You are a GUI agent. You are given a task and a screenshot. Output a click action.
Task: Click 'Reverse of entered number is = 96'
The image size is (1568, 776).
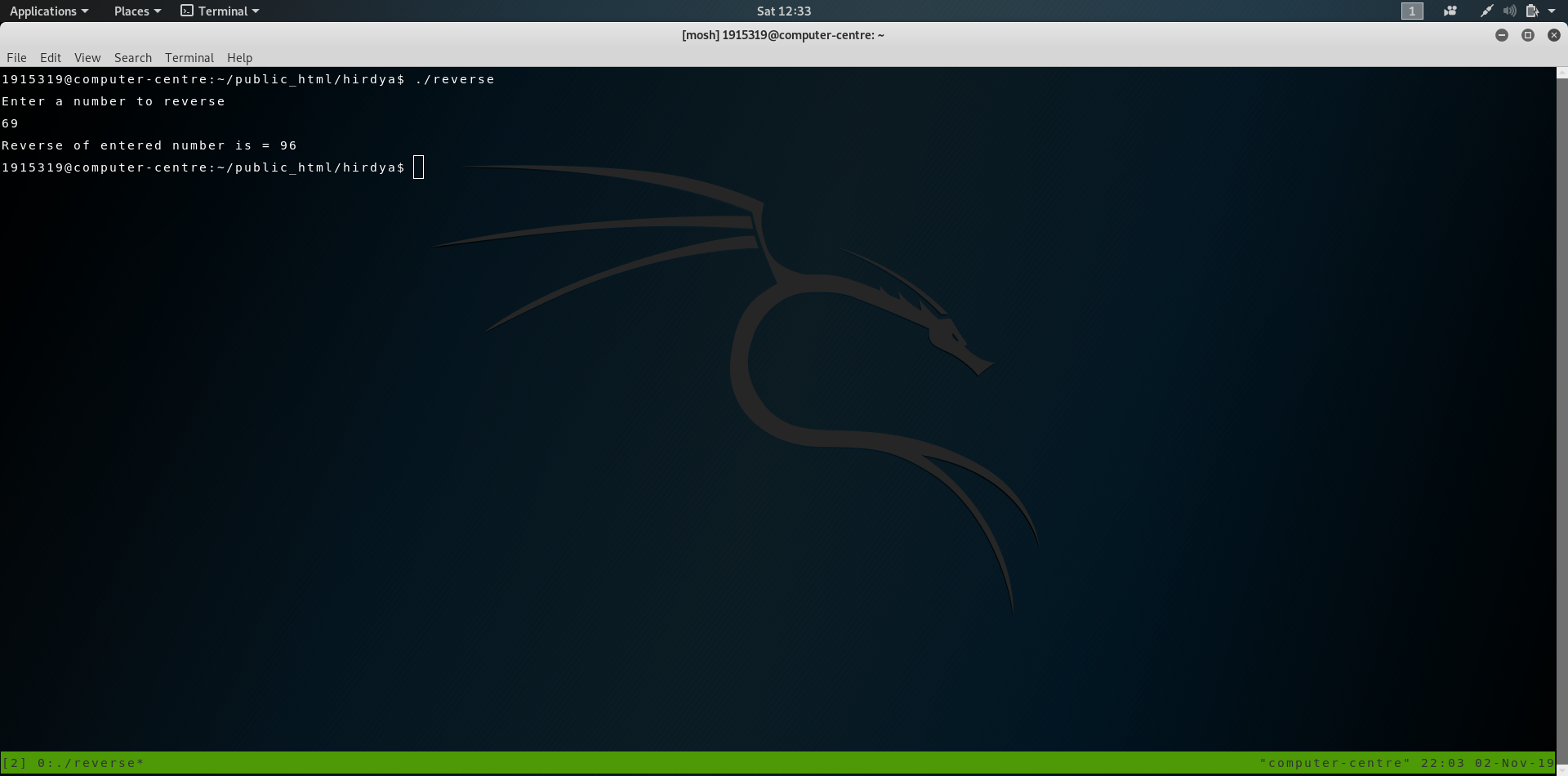(x=149, y=145)
